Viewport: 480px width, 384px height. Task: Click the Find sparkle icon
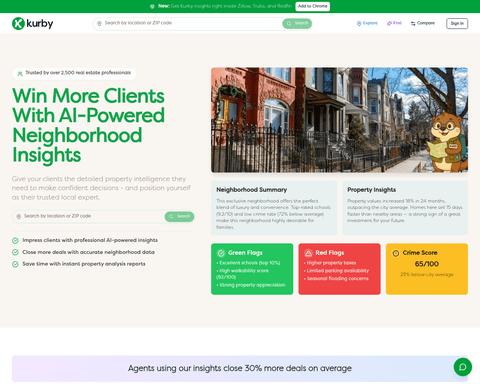coord(389,23)
